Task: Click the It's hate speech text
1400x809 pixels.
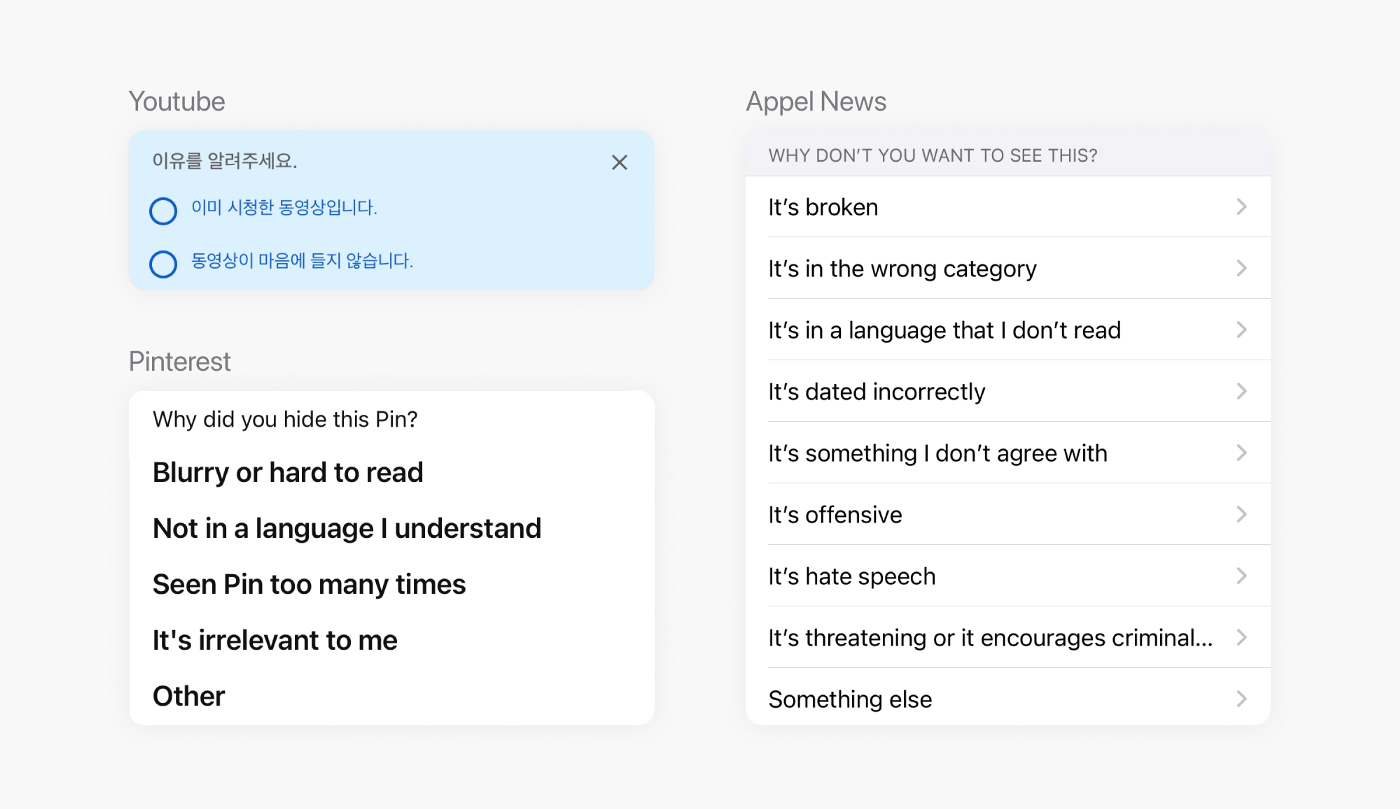Action: tap(852, 577)
